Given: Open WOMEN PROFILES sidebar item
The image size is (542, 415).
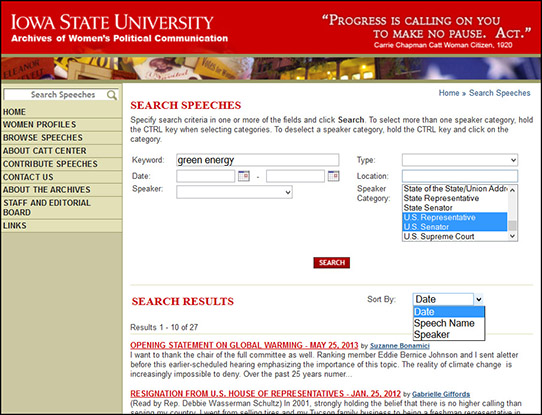Looking at the screenshot, I should pyautogui.click(x=62, y=124).
